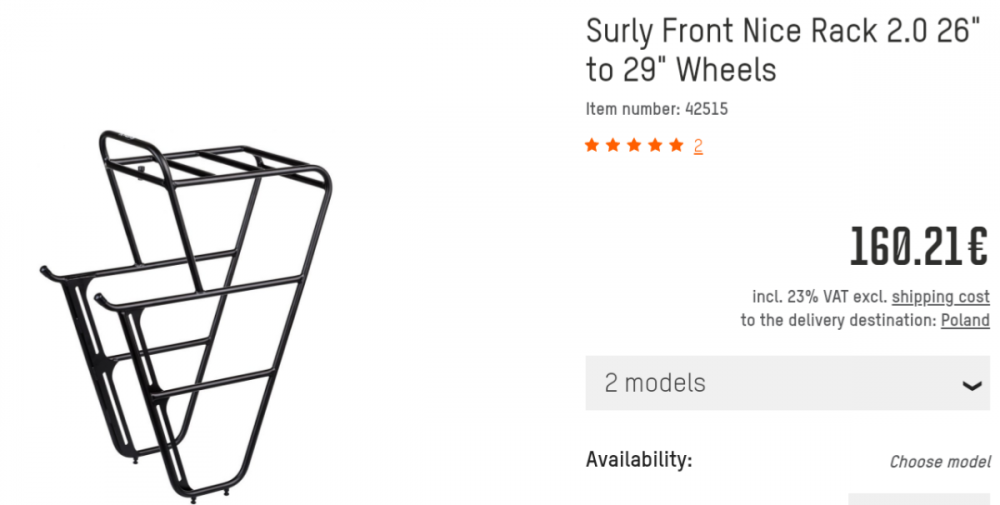1000x505 pixels.
Task: Click the second orange rating star
Action: [613, 146]
